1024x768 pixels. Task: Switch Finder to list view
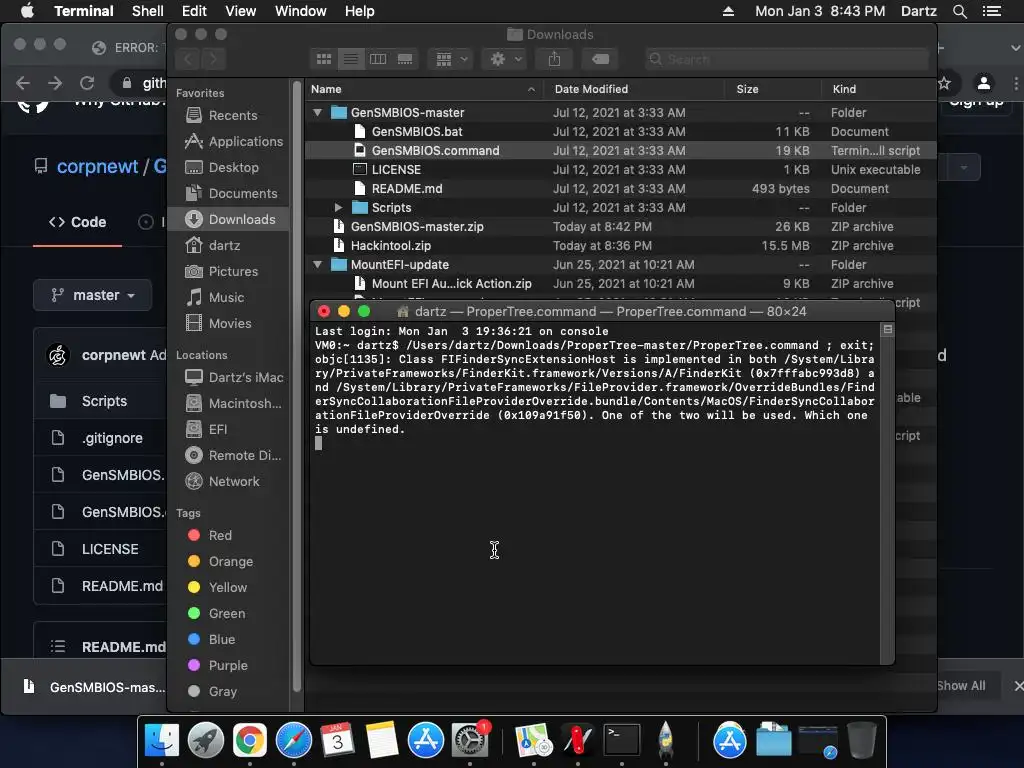pyautogui.click(x=351, y=59)
